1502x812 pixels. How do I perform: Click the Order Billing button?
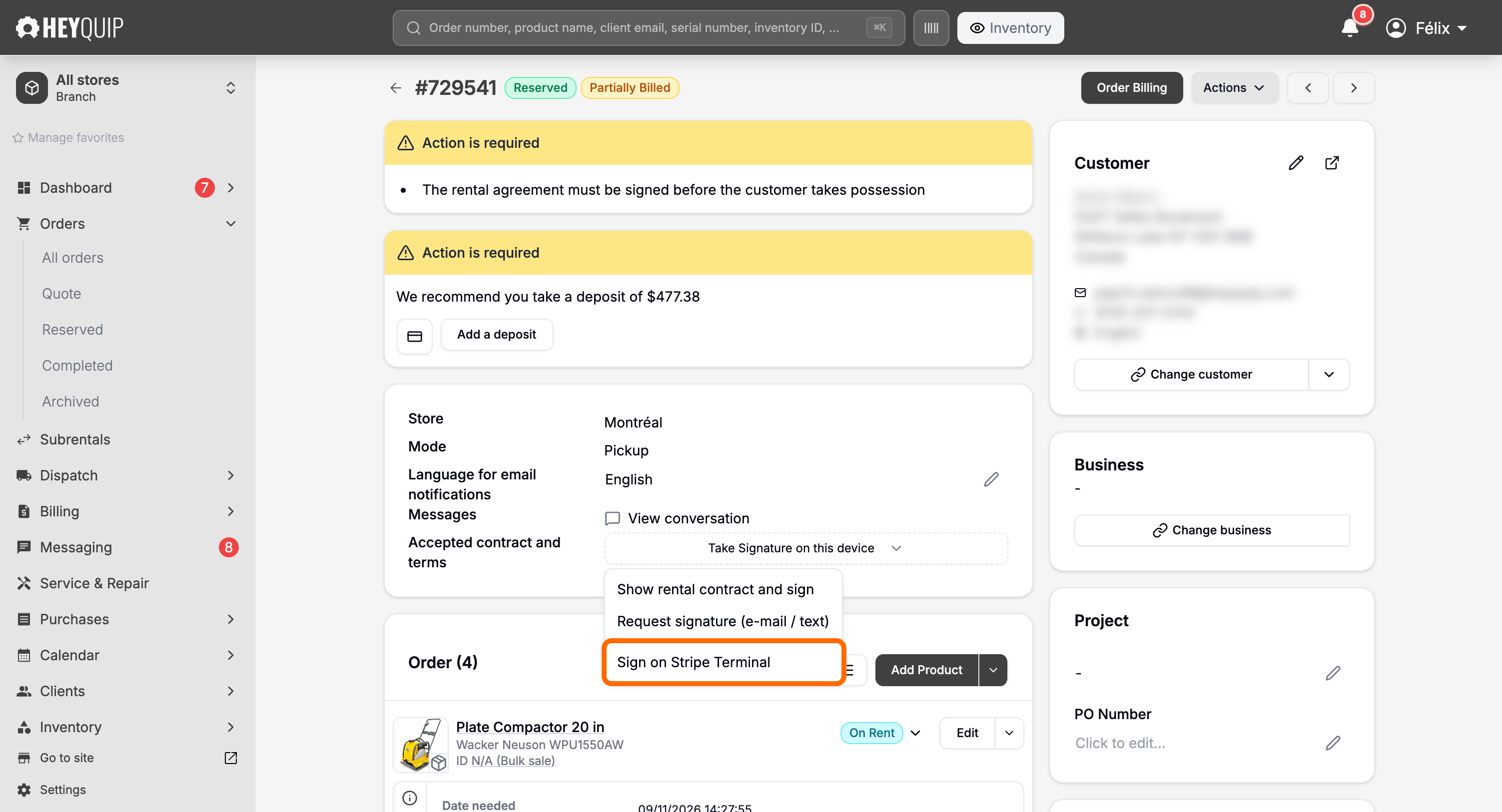click(1131, 88)
